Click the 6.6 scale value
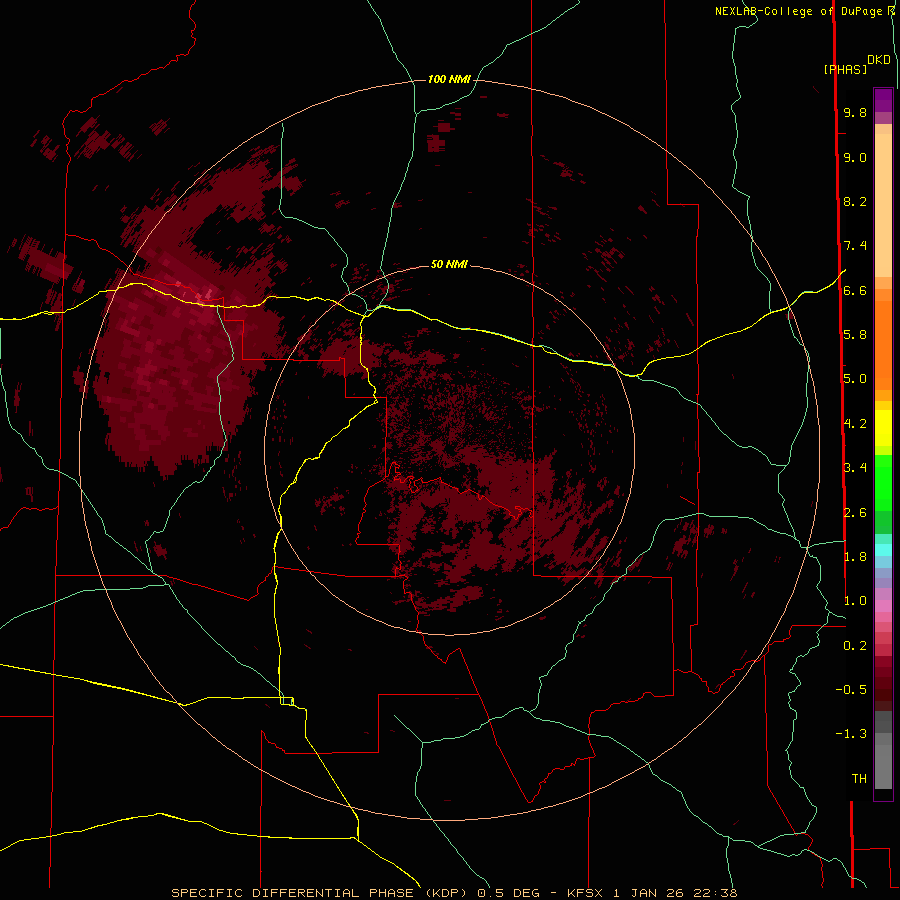Image resolution: width=900 pixels, height=900 pixels. [855, 290]
